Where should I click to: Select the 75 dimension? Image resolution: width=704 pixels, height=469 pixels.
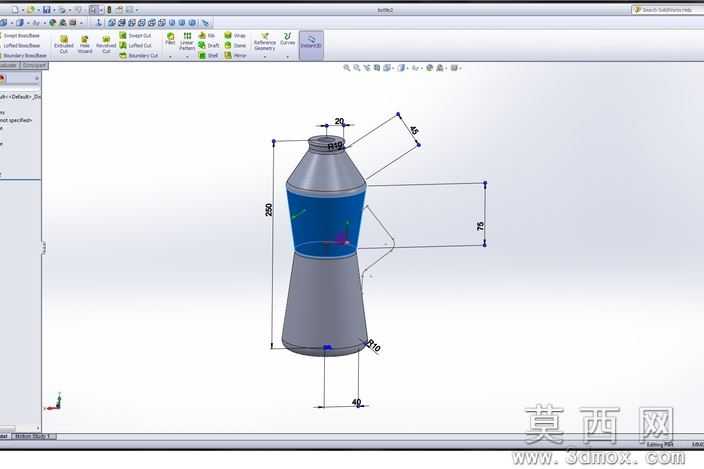pos(481,226)
